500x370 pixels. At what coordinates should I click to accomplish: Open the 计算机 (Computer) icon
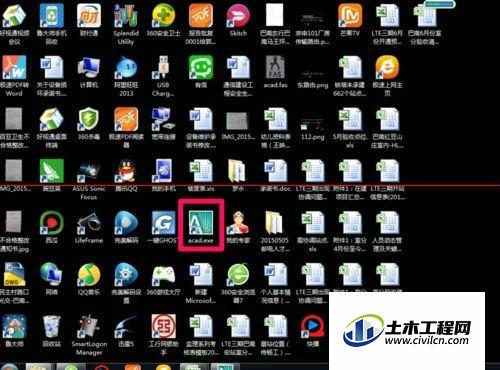pyautogui.click(x=89, y=67)
